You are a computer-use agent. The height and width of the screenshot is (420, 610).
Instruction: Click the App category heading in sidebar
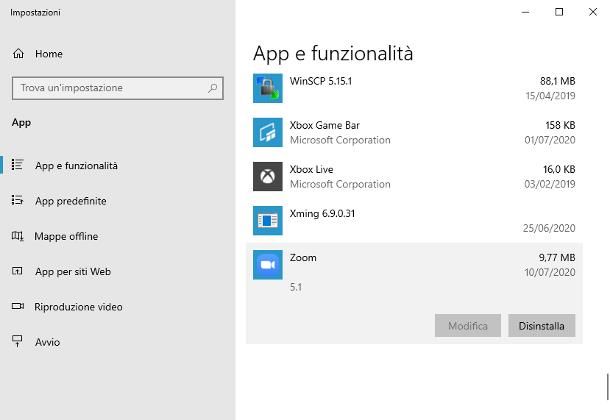pyautogui.click(x=21, y=123)
